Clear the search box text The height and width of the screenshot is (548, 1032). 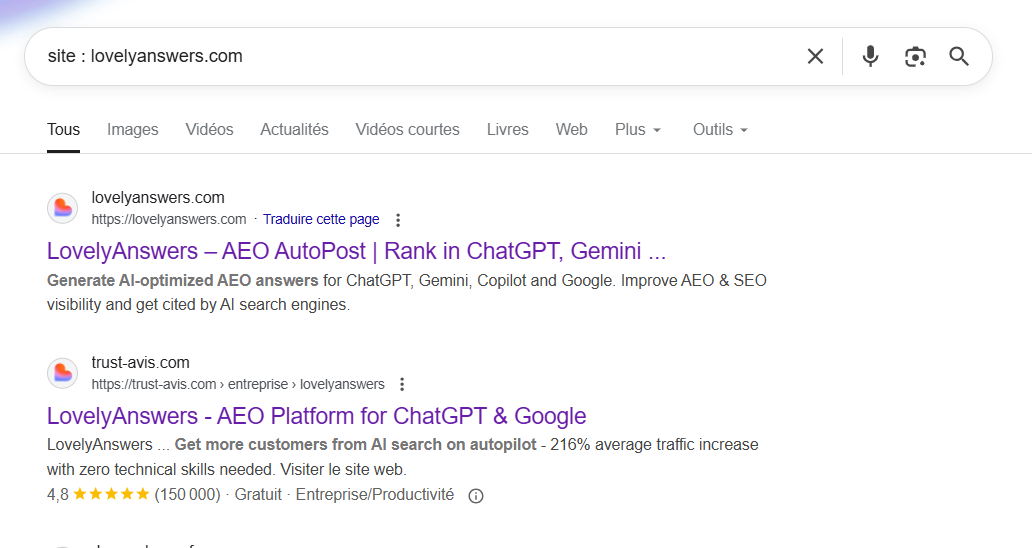pyautogui.click(x=815, y=56)
